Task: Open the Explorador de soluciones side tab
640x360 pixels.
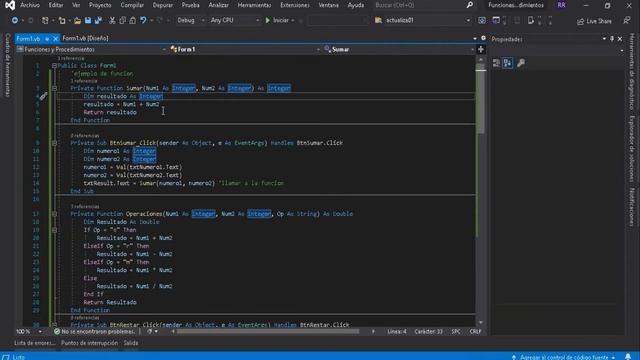Action: click(x=632, y=149)
